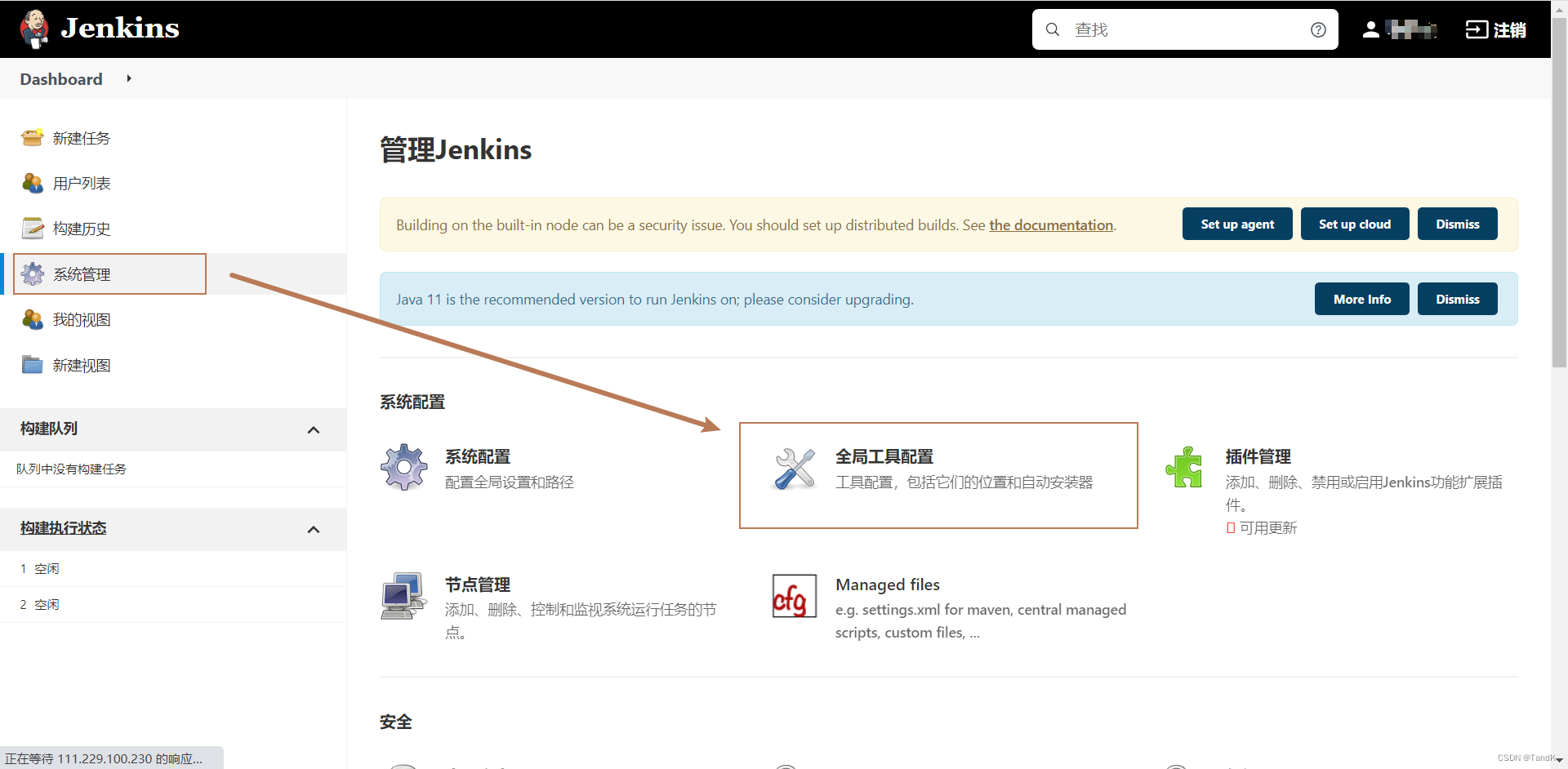Click the 节点管理 computer icon
Viewport: 1568px width, 769px height.
click(403, 596)
